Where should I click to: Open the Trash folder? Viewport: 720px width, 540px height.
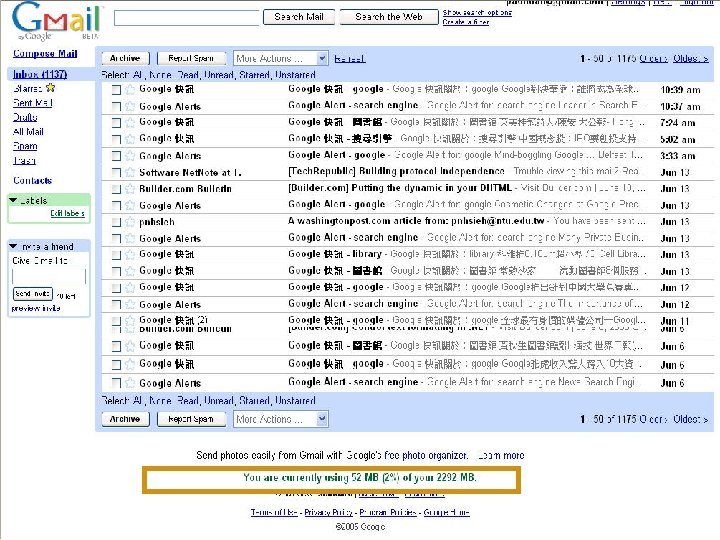[x=24, y=160]
